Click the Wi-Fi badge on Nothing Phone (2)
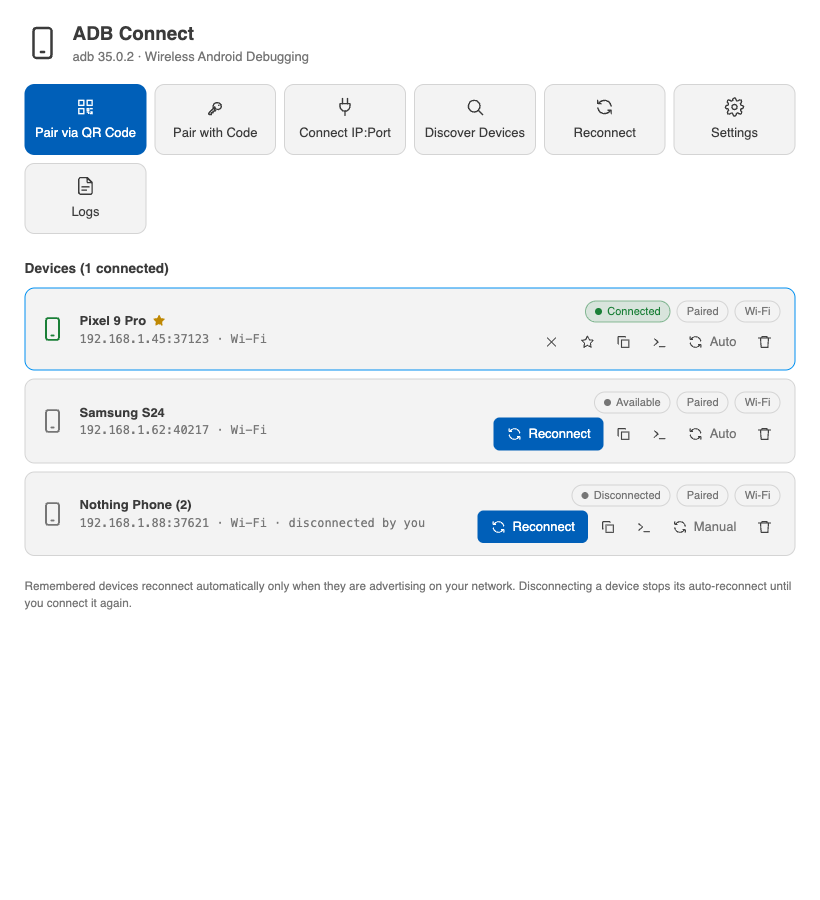The height and width of the screenshot is (900, 820). tap(757, 495)
